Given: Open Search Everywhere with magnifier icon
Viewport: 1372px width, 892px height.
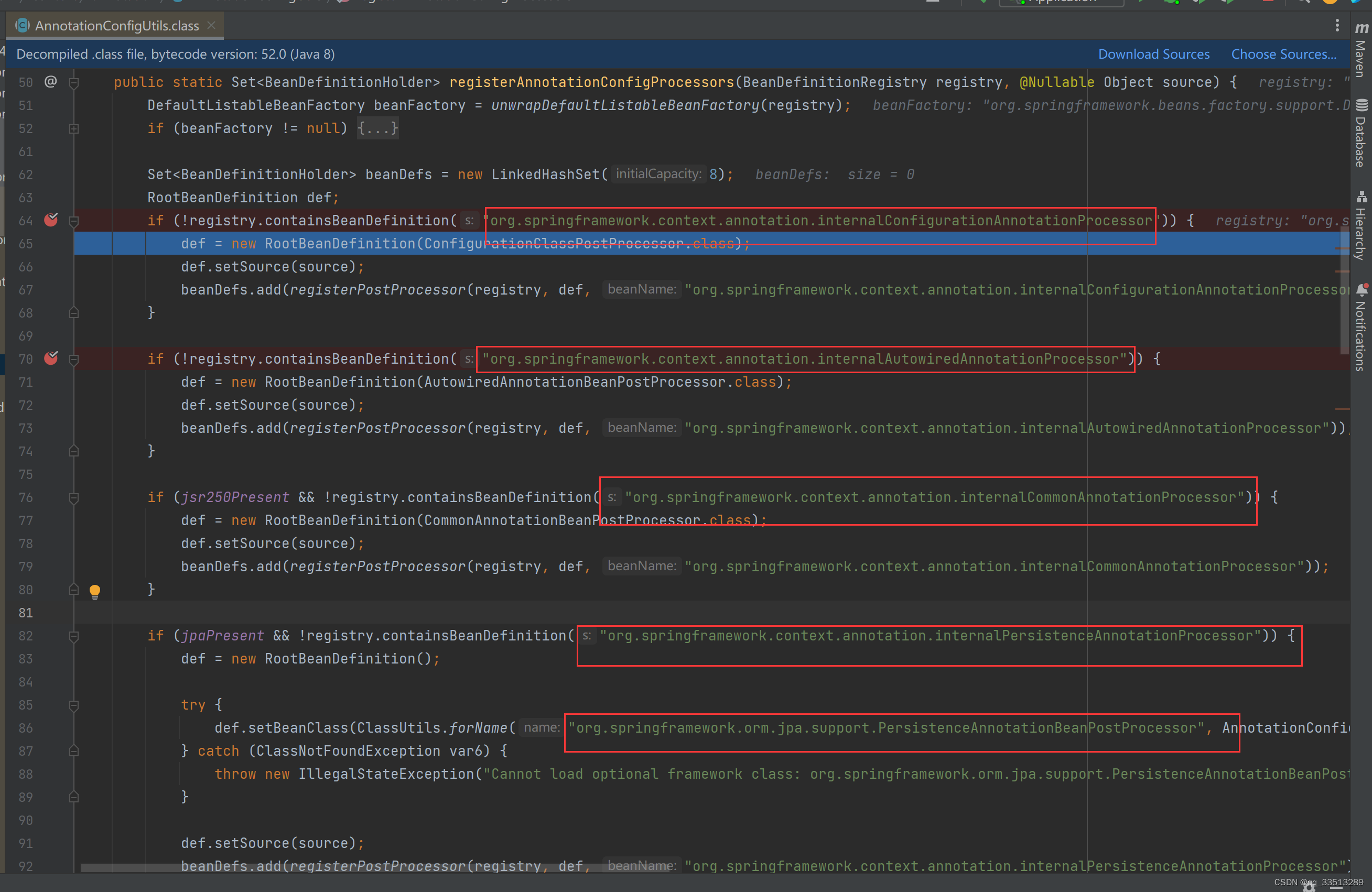Looking at the screenshot, I should click(1304, 3).
